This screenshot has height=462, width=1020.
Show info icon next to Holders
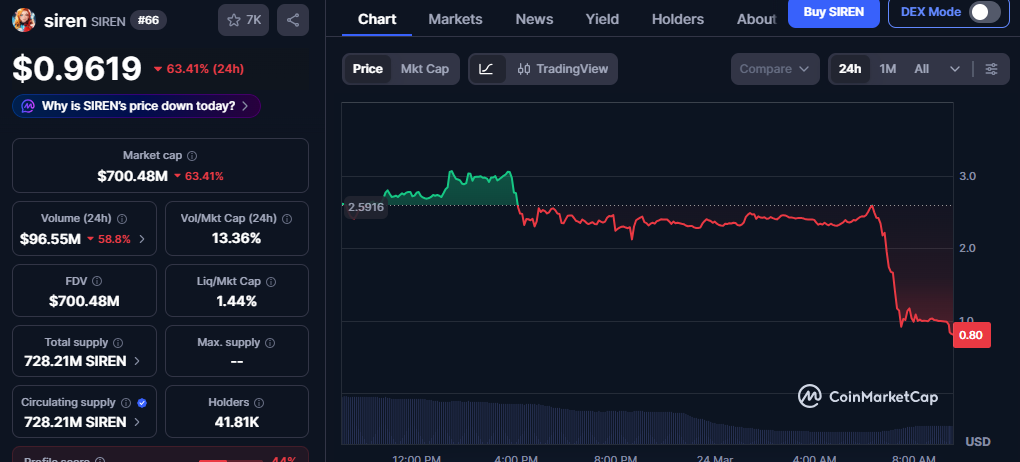click(259, 403)
